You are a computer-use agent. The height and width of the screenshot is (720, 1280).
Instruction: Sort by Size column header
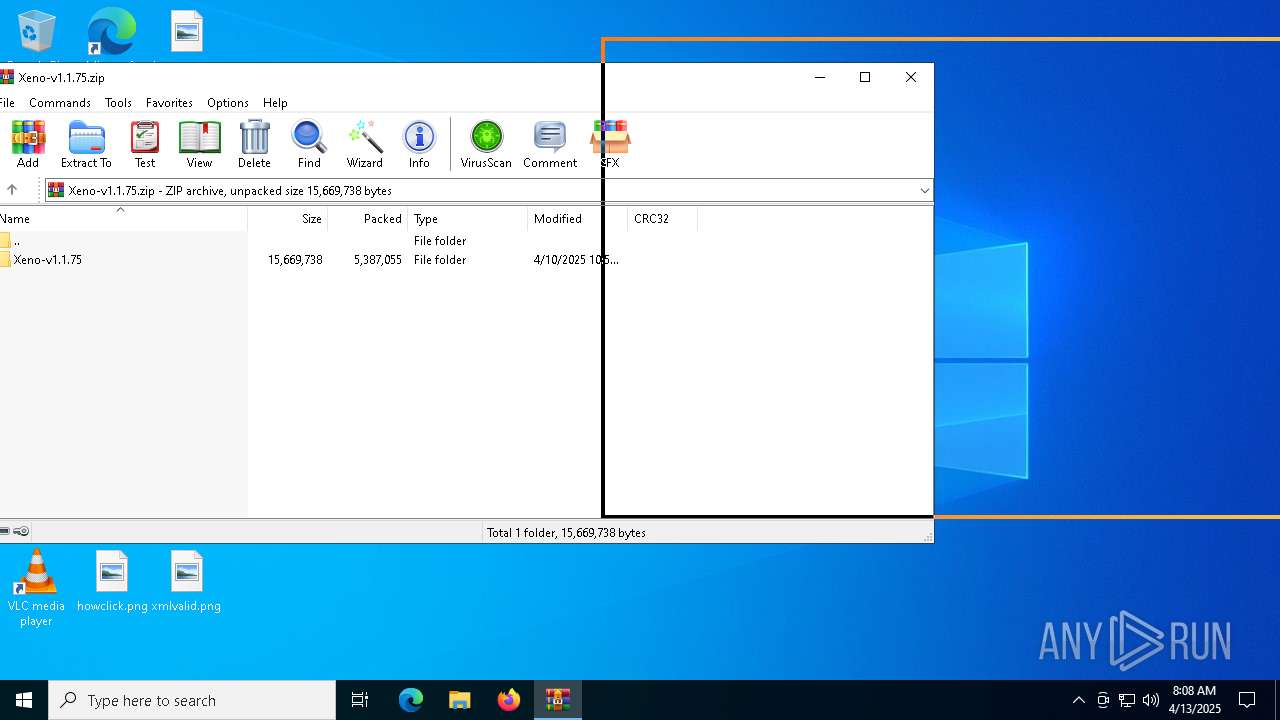click(288, 219)
